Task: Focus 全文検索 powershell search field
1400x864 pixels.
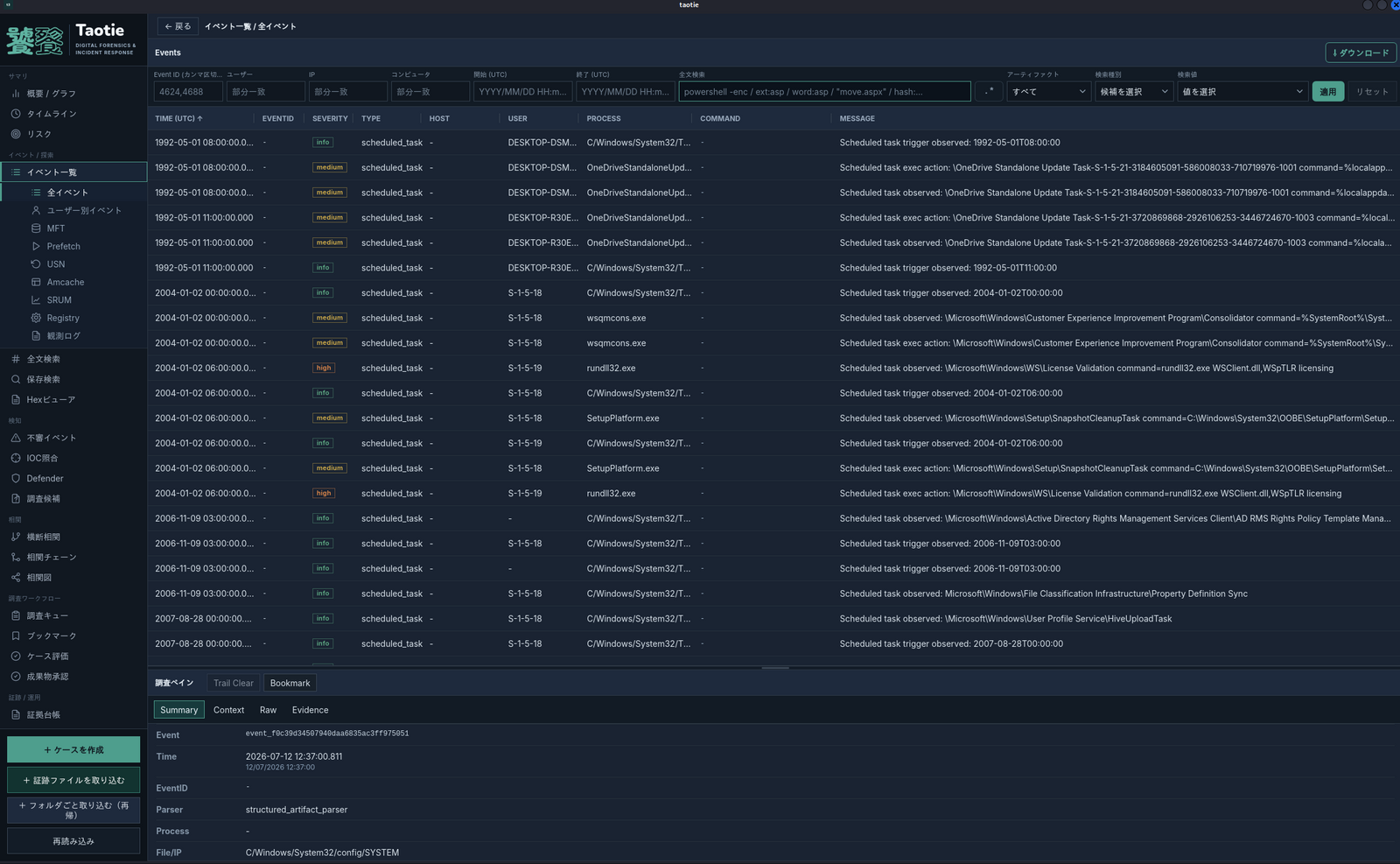Action: point(824,91)
